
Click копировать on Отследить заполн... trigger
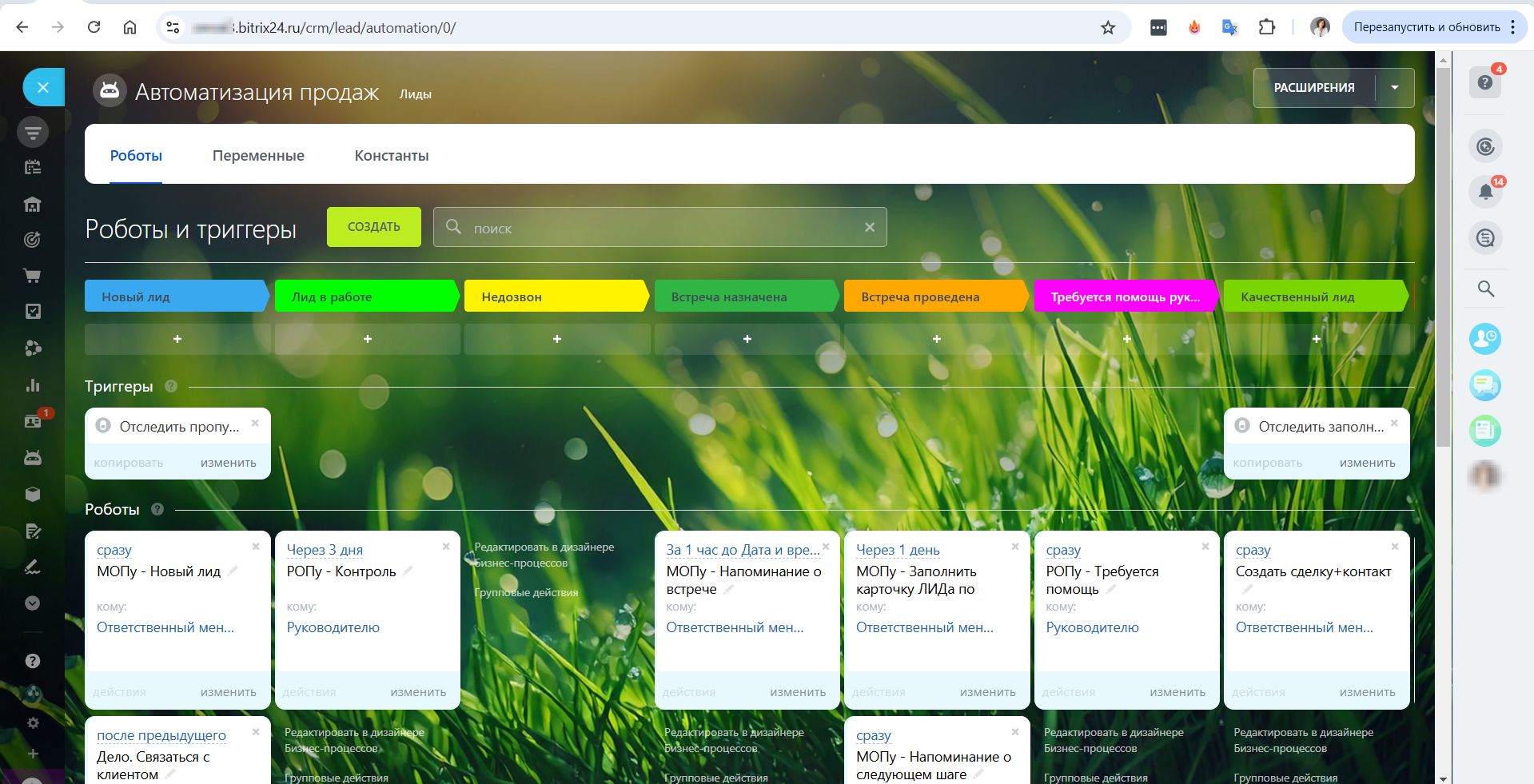click(x=1267, y=463)
